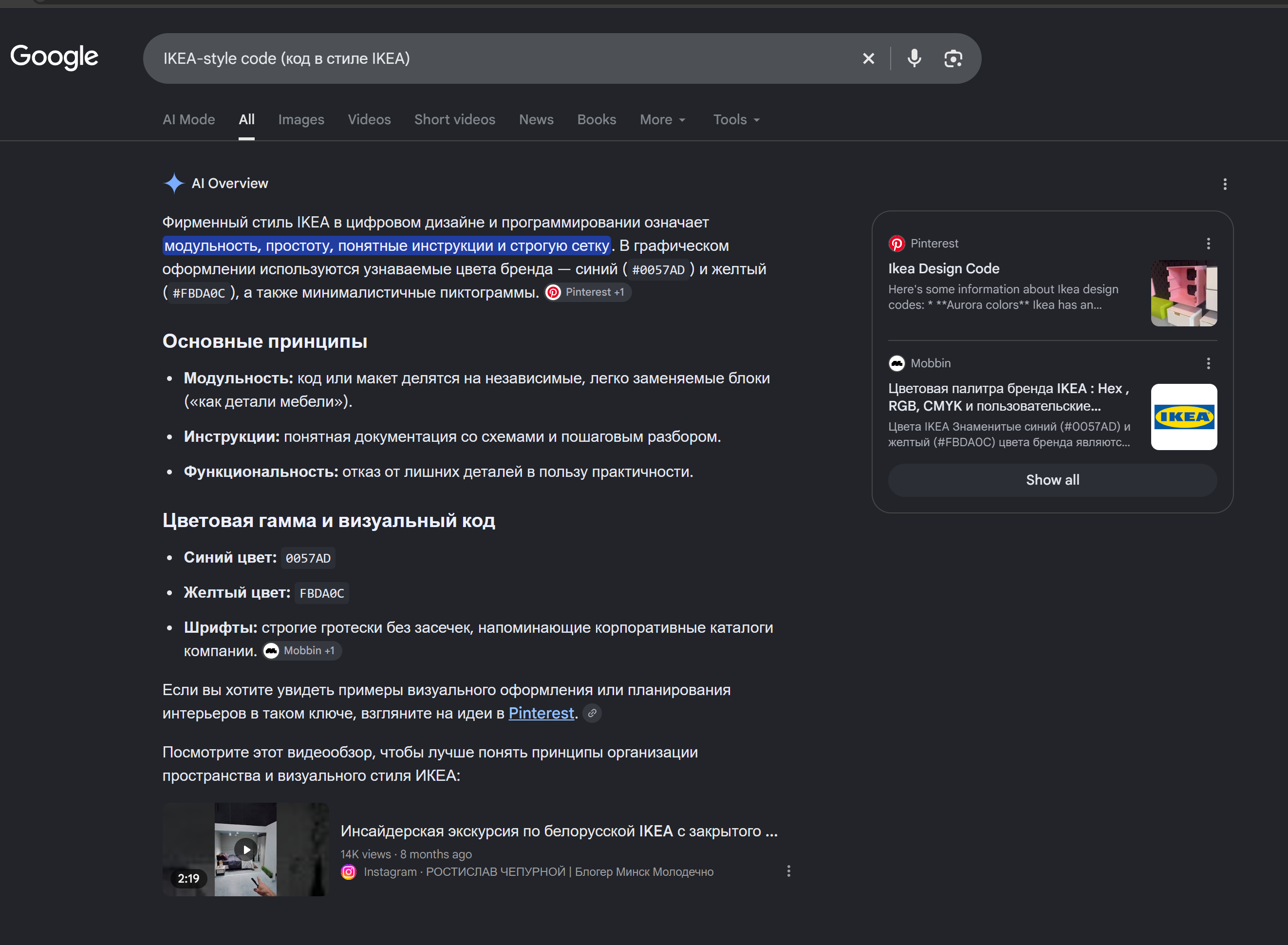Click the Pinterest +1 source chip
Viewport: 1288px width, 945px height.
click(588, 292)
